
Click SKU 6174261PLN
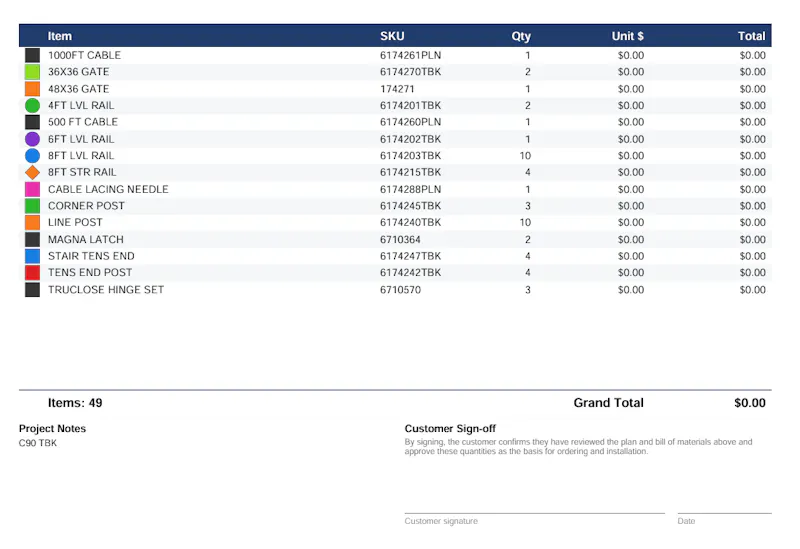[410, 55]
